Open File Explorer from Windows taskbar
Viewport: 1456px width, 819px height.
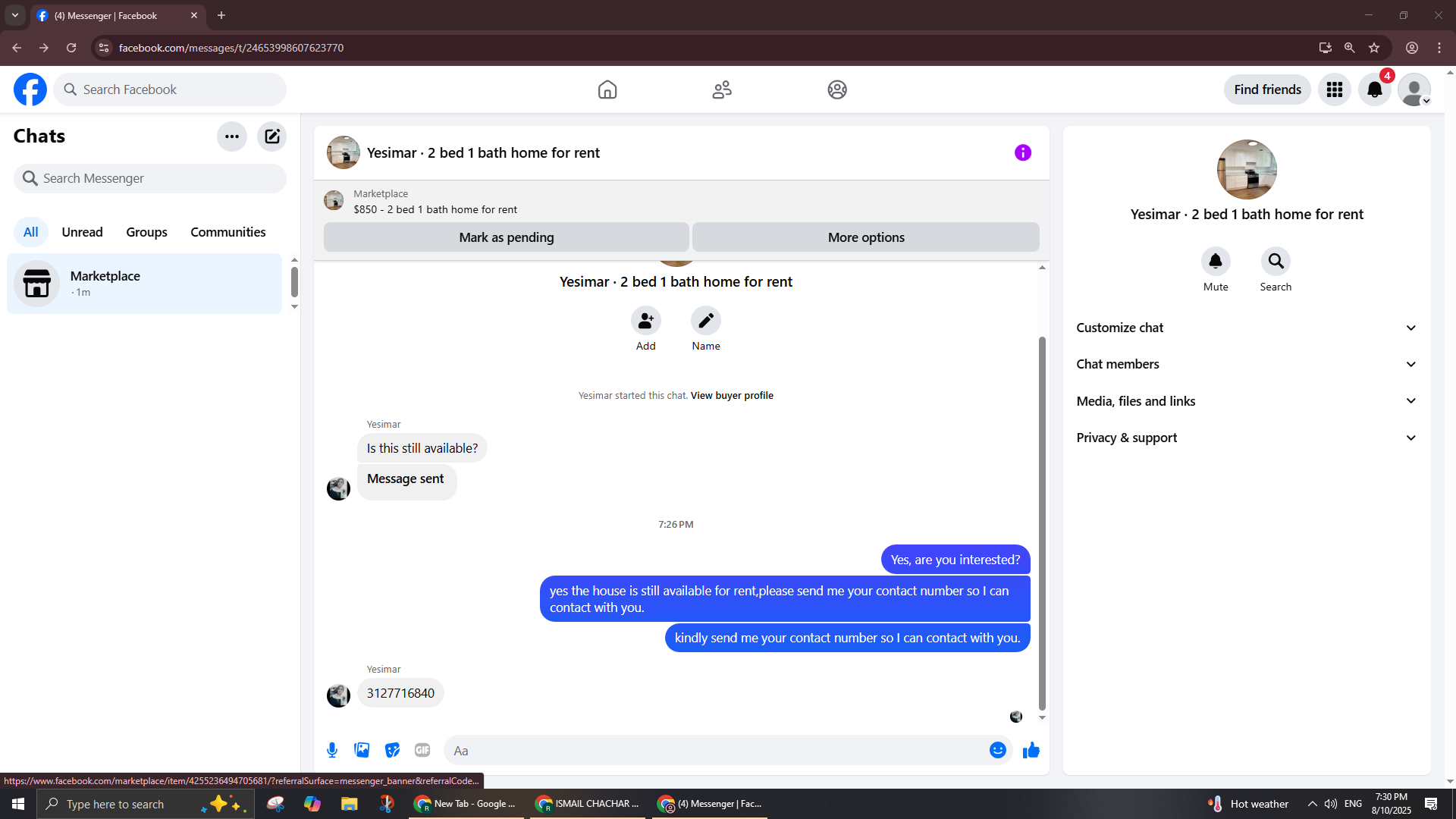click(349, 804)
